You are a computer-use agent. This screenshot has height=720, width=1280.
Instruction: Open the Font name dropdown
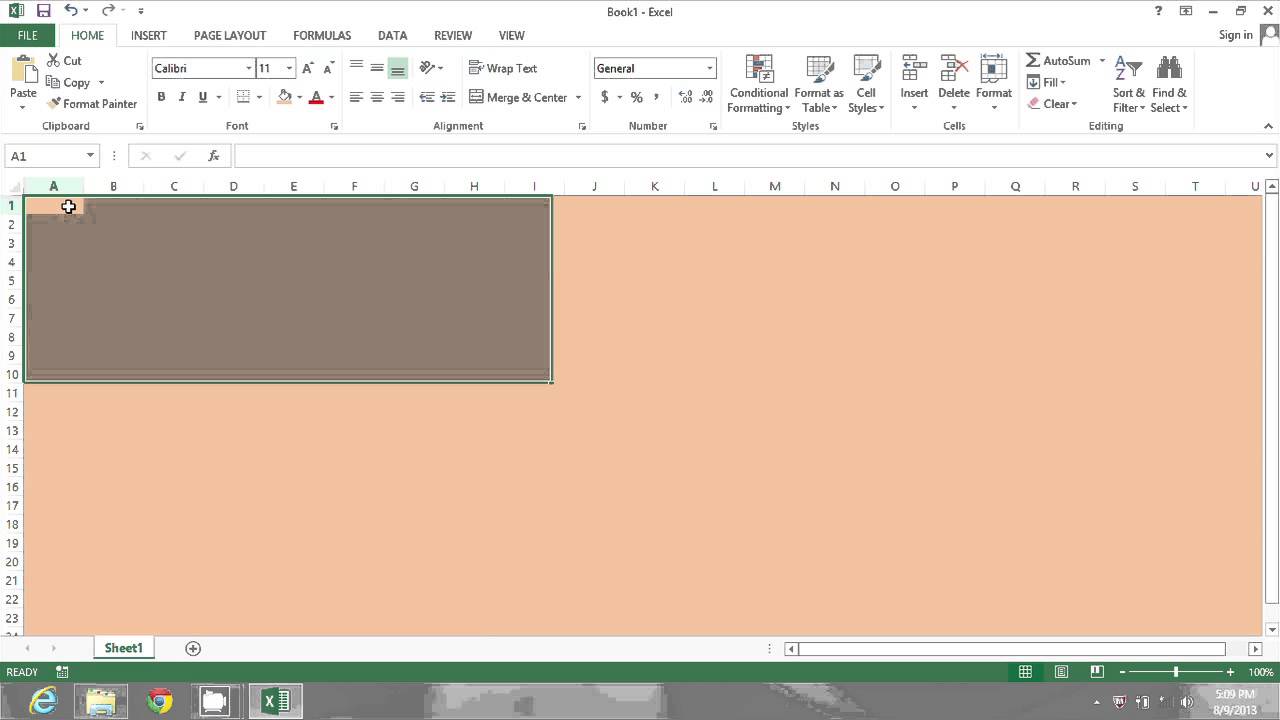[248, 68]
